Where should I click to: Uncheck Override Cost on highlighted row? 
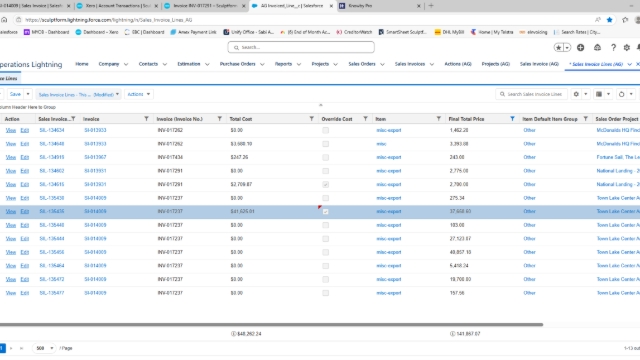pos(325,211)
